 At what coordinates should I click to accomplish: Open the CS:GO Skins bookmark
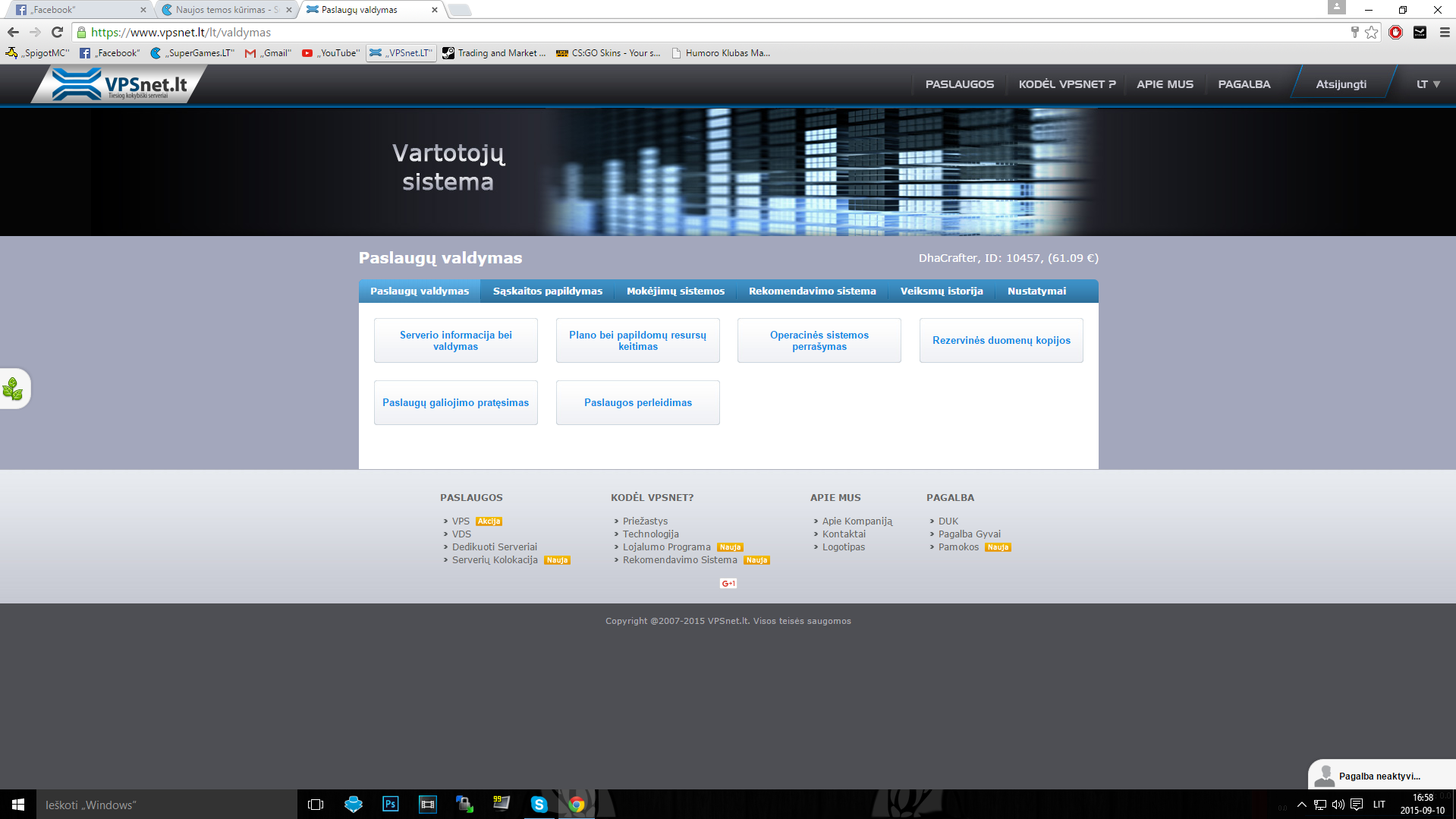[609, 53]
